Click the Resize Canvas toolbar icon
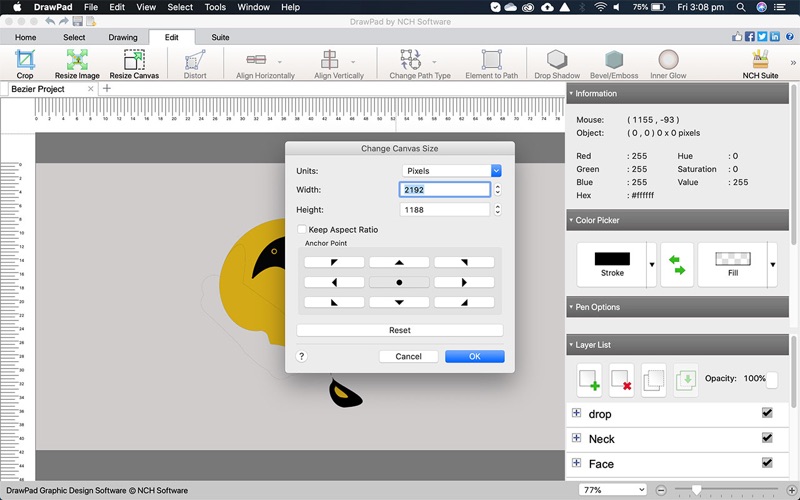 point(134,62)
